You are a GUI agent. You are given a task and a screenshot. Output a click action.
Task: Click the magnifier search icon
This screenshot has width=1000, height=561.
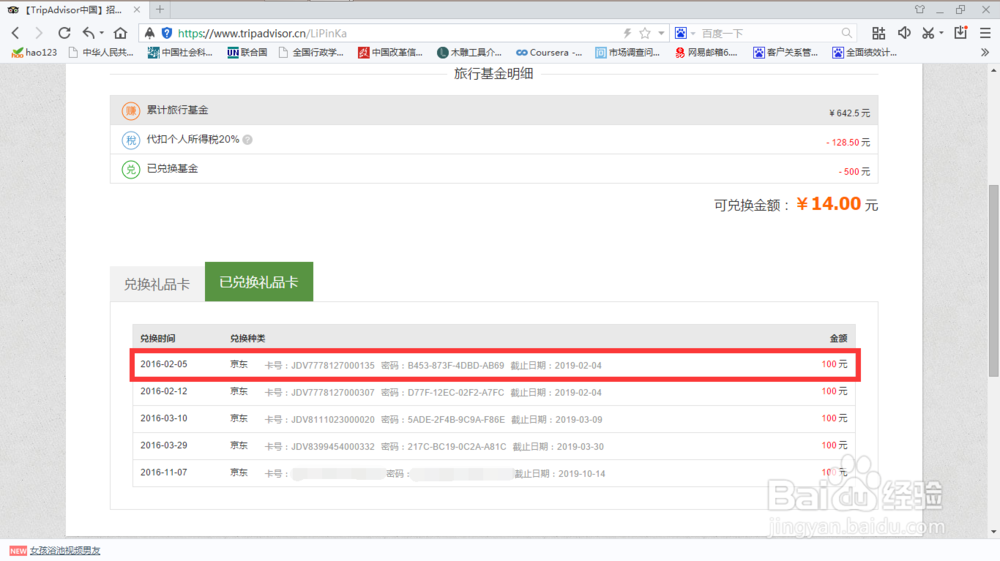pyautogui.click(x=846, y=33)
